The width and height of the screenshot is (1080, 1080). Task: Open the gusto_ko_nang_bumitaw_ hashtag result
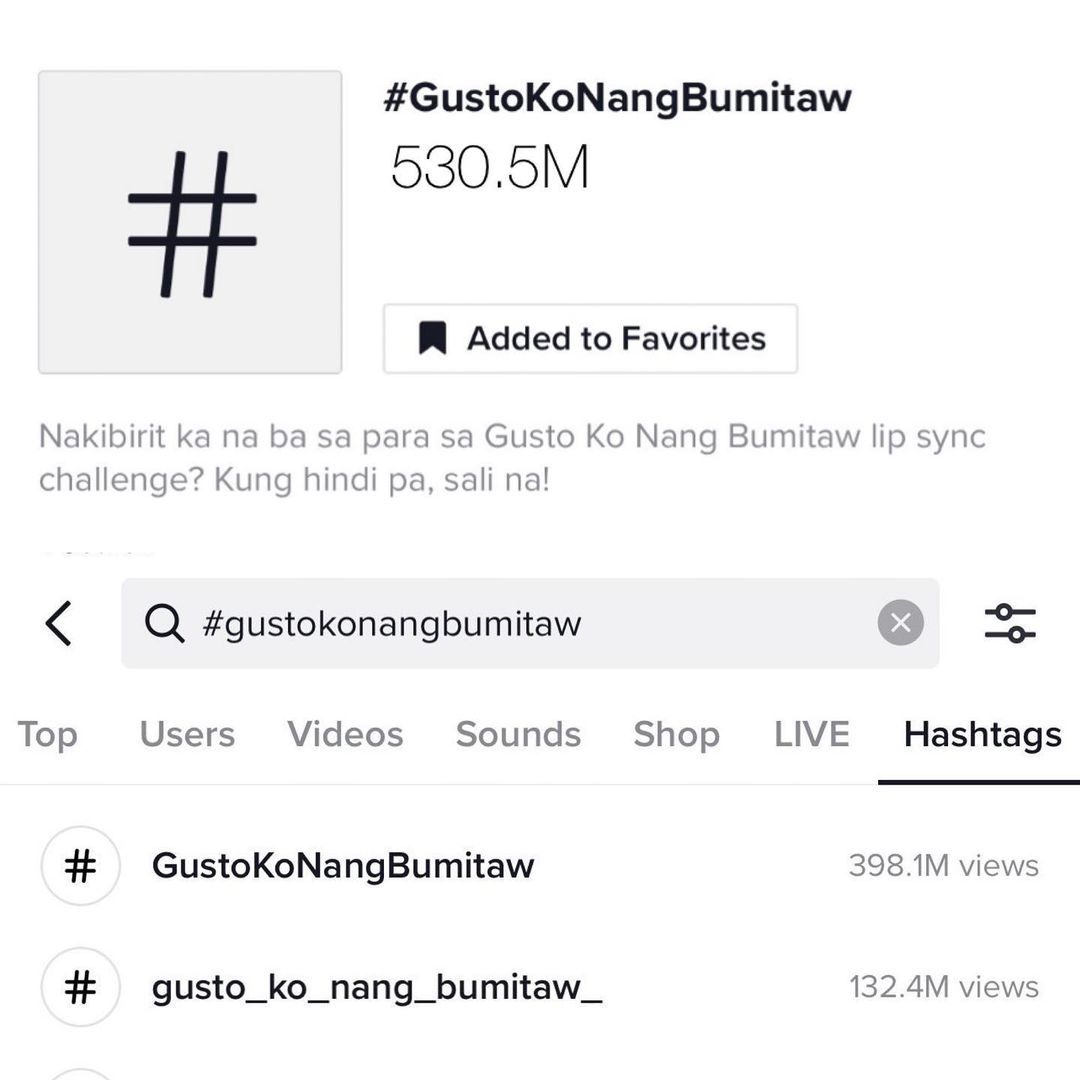click(376, 988)
